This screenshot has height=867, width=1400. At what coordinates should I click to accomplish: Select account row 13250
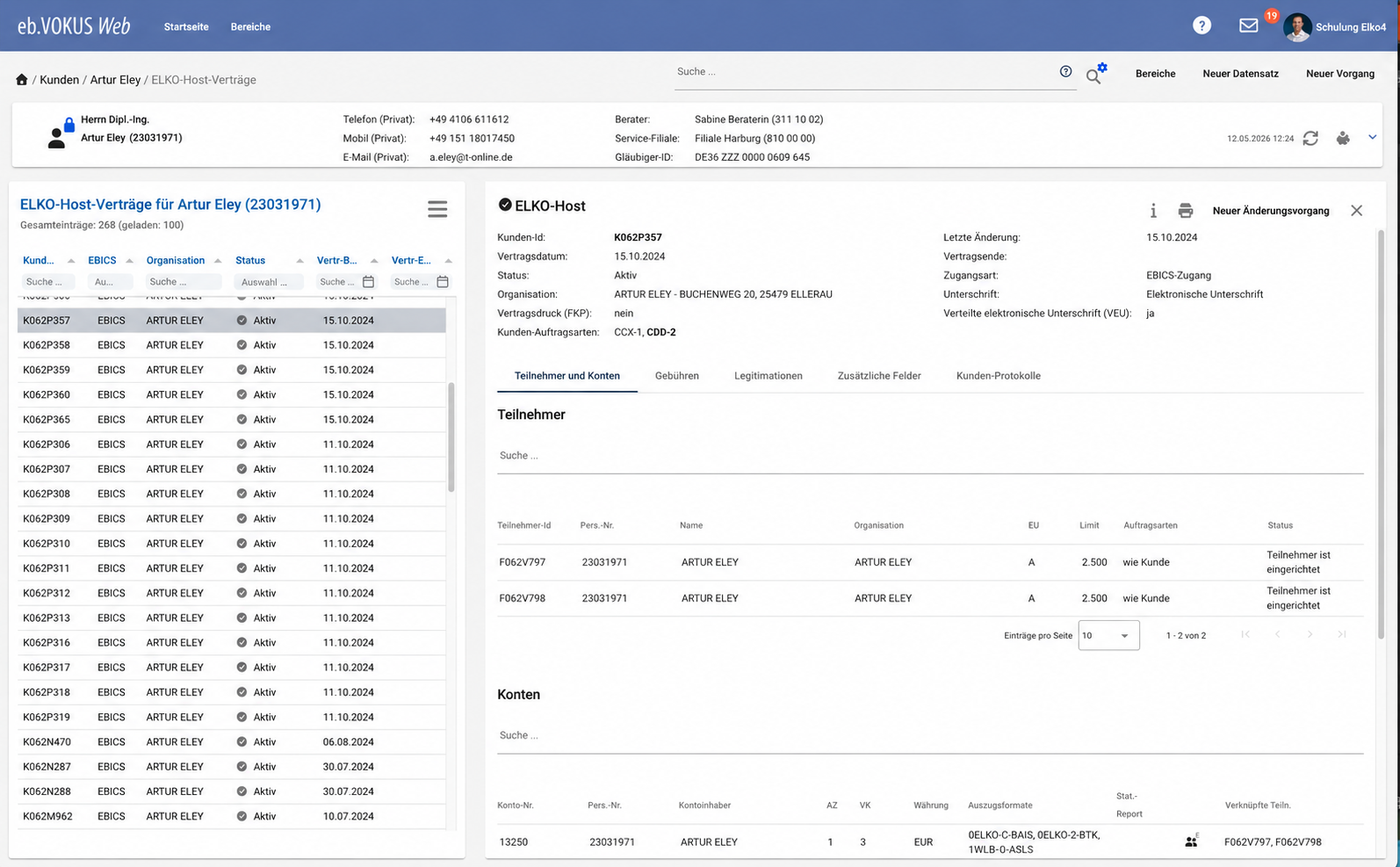coord(930,842)
